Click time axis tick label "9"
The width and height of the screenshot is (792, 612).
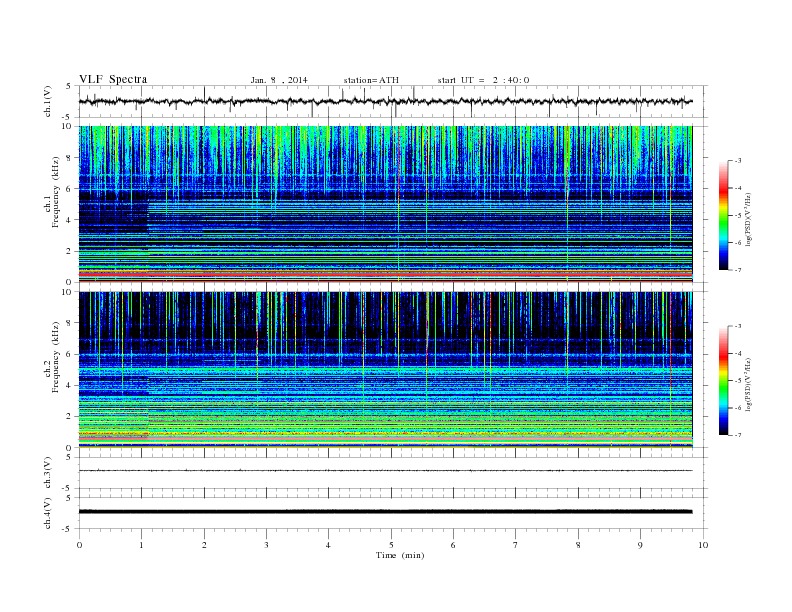tap(640, 545)
